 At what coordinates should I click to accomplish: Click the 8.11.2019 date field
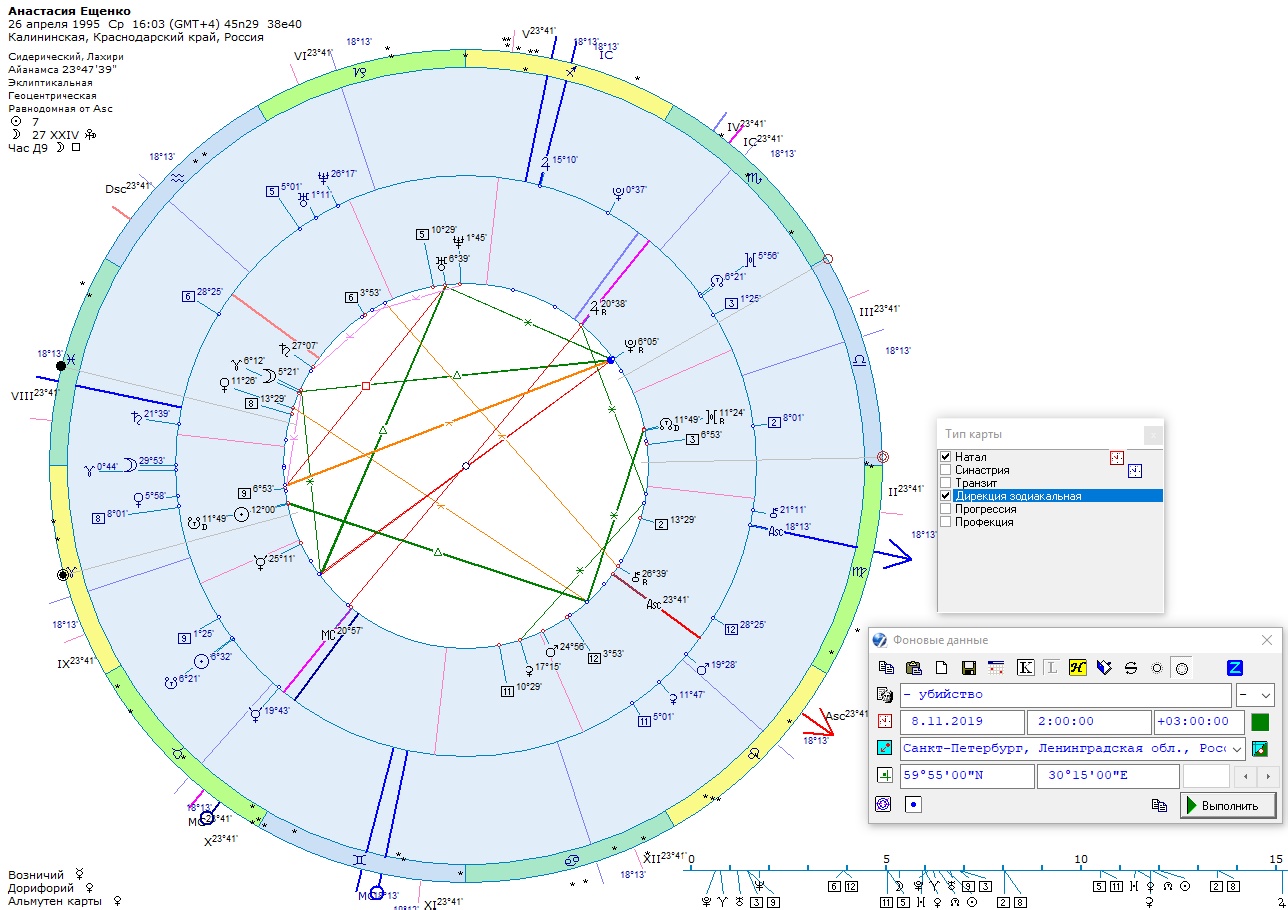click(x=962, y=722)
